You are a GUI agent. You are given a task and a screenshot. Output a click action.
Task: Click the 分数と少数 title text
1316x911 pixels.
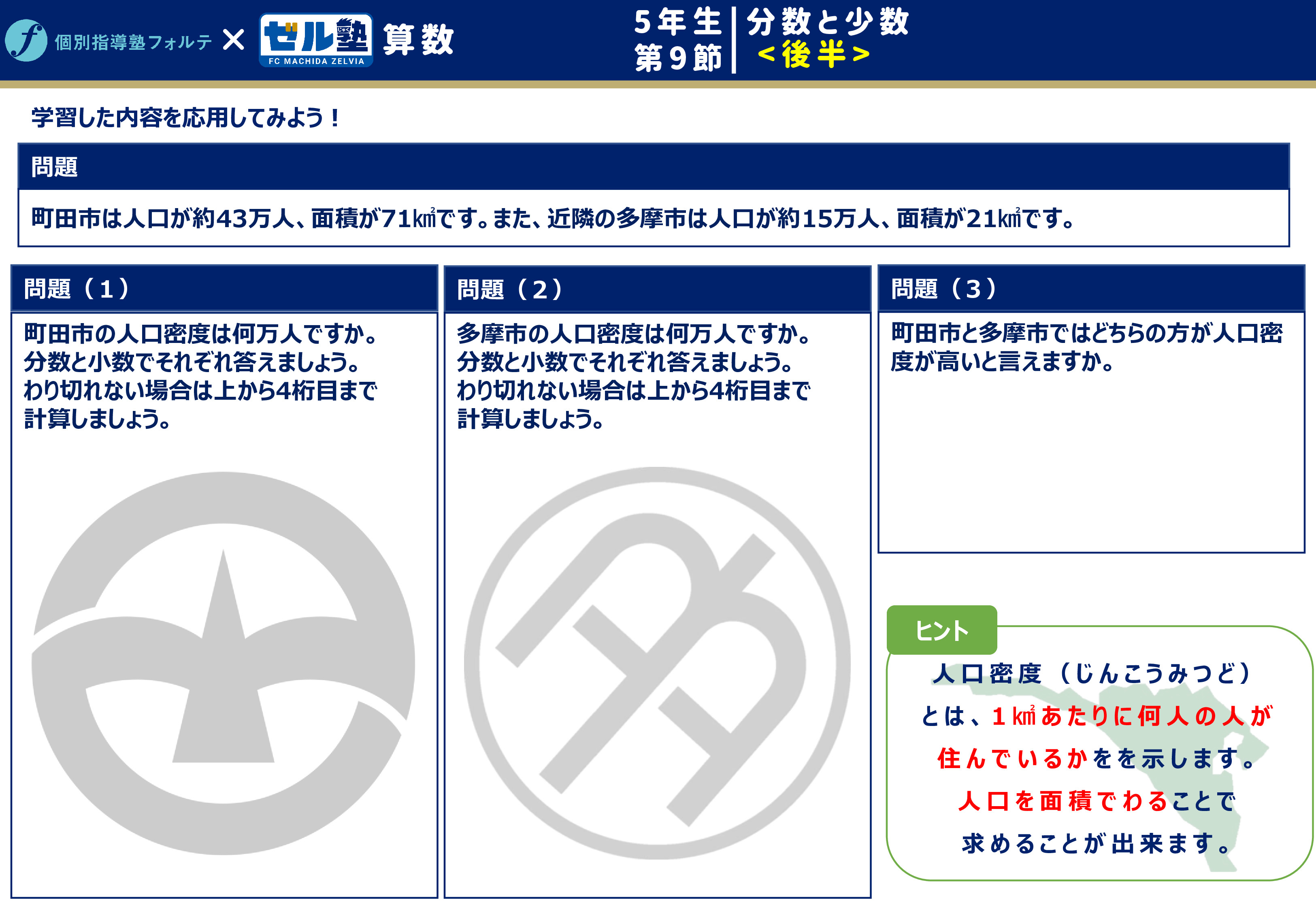(828, 22)
